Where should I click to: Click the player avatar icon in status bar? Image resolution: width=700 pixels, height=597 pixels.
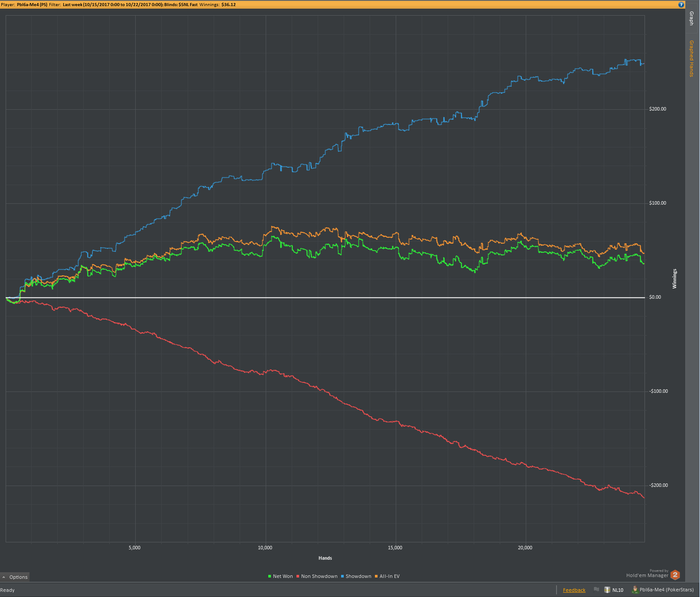tap(635, 589)
